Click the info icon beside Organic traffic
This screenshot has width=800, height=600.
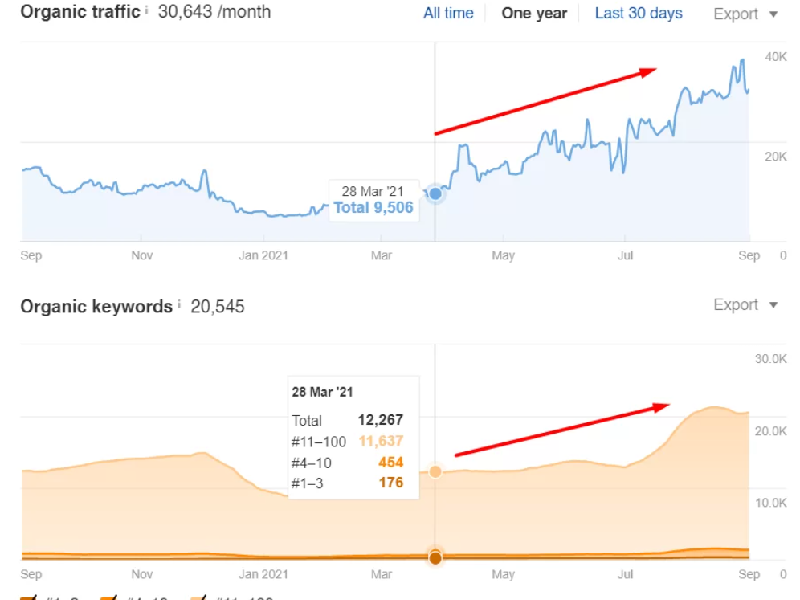click(147, 10)
